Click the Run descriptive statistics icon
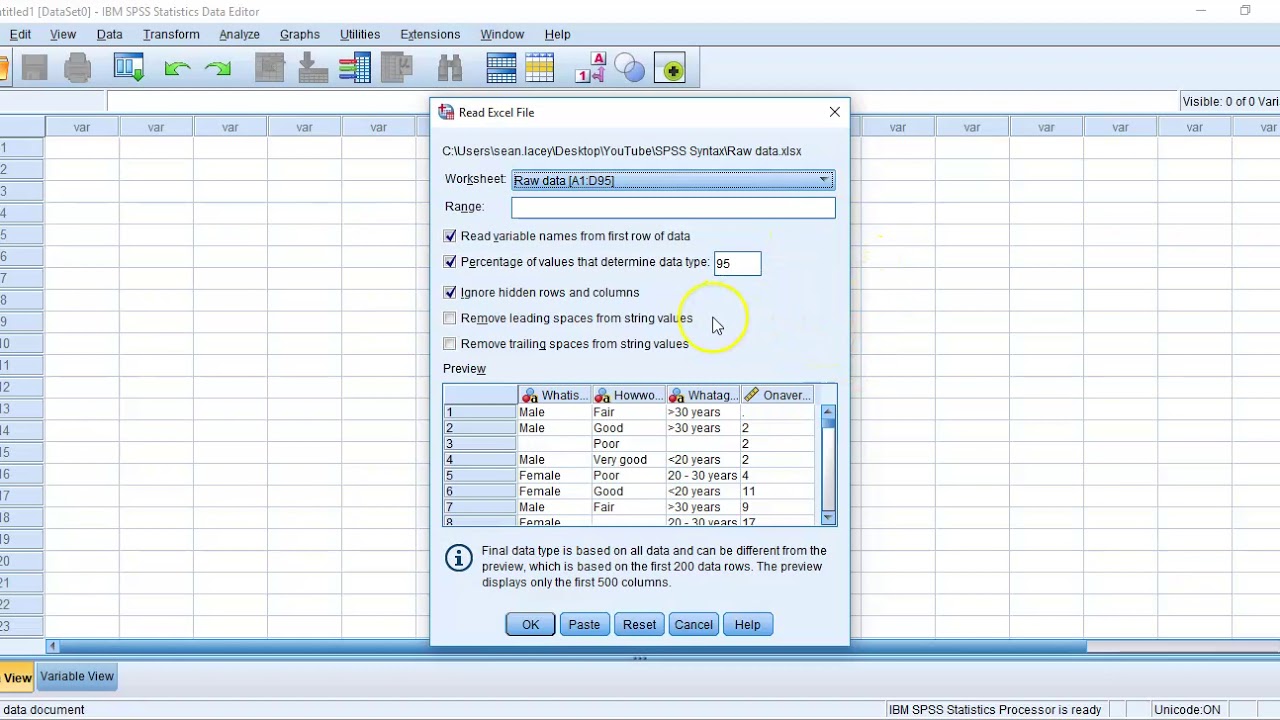This screenshot has height=720, width=1280. pyautogui.click(x=398, y=68)
